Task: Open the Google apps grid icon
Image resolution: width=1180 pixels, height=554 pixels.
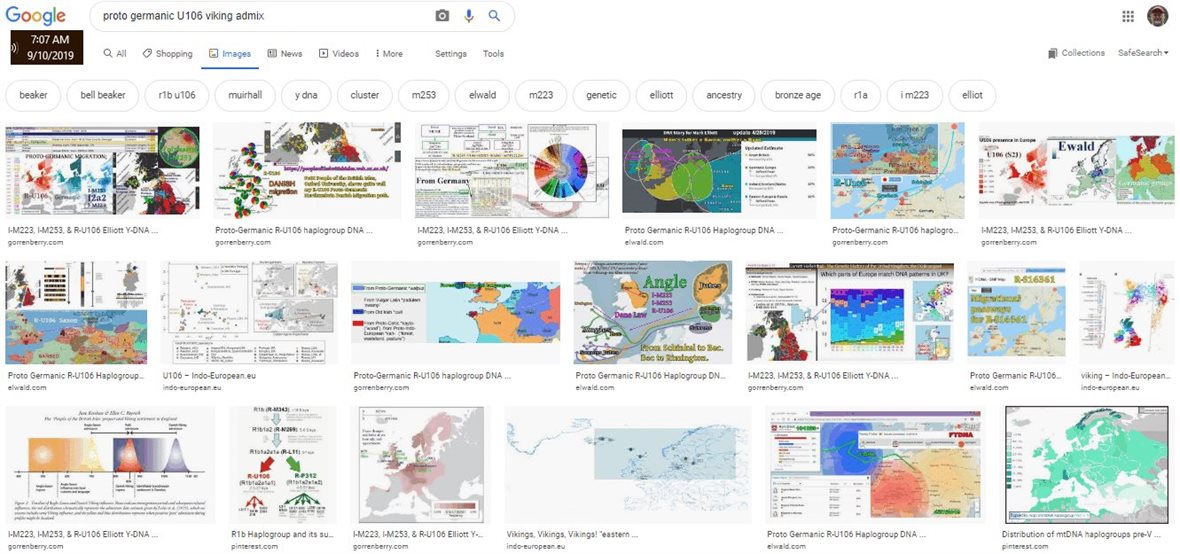Action: tap(1128, 17)
